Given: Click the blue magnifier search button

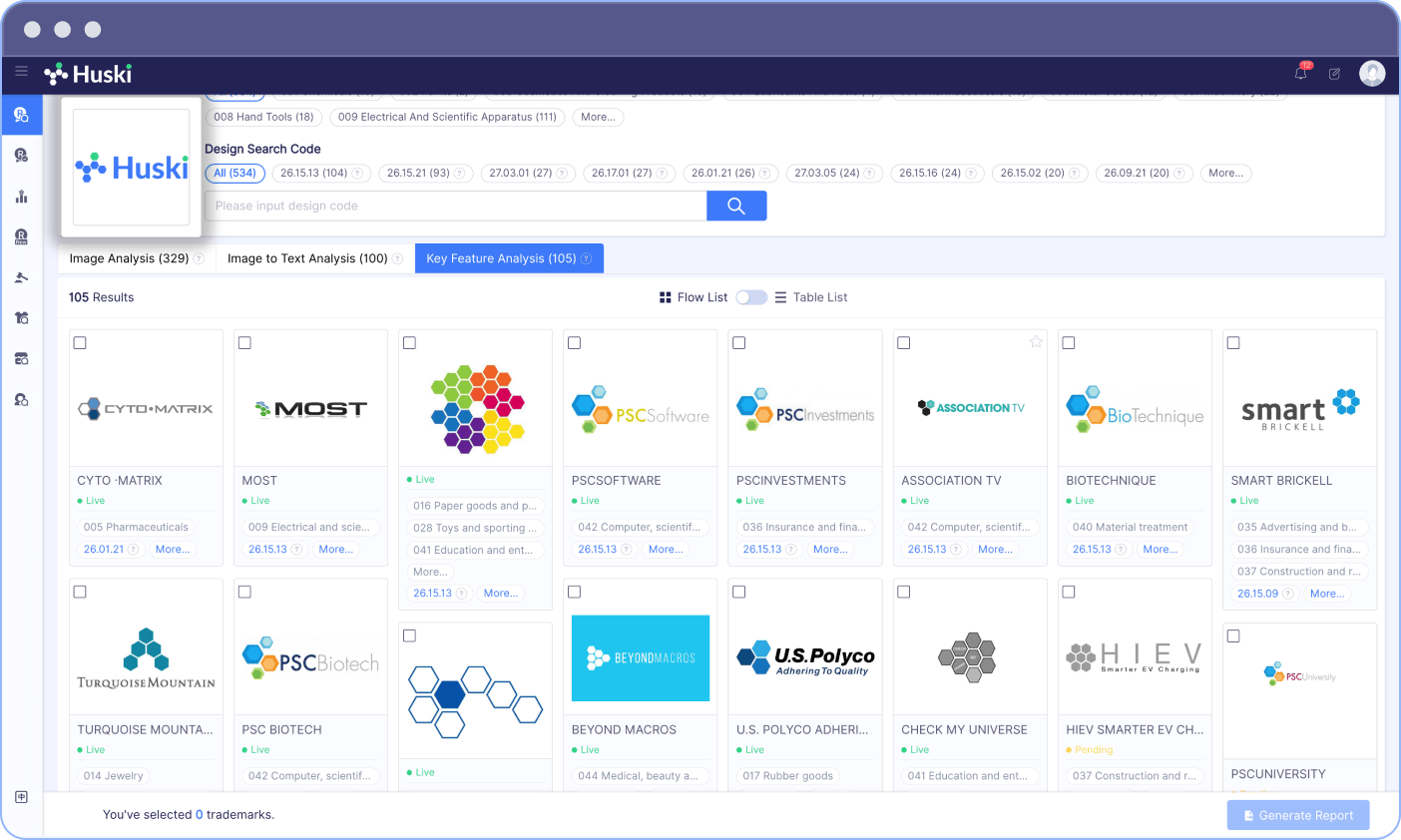Looking at the screenshot, I should coord(736,206).
